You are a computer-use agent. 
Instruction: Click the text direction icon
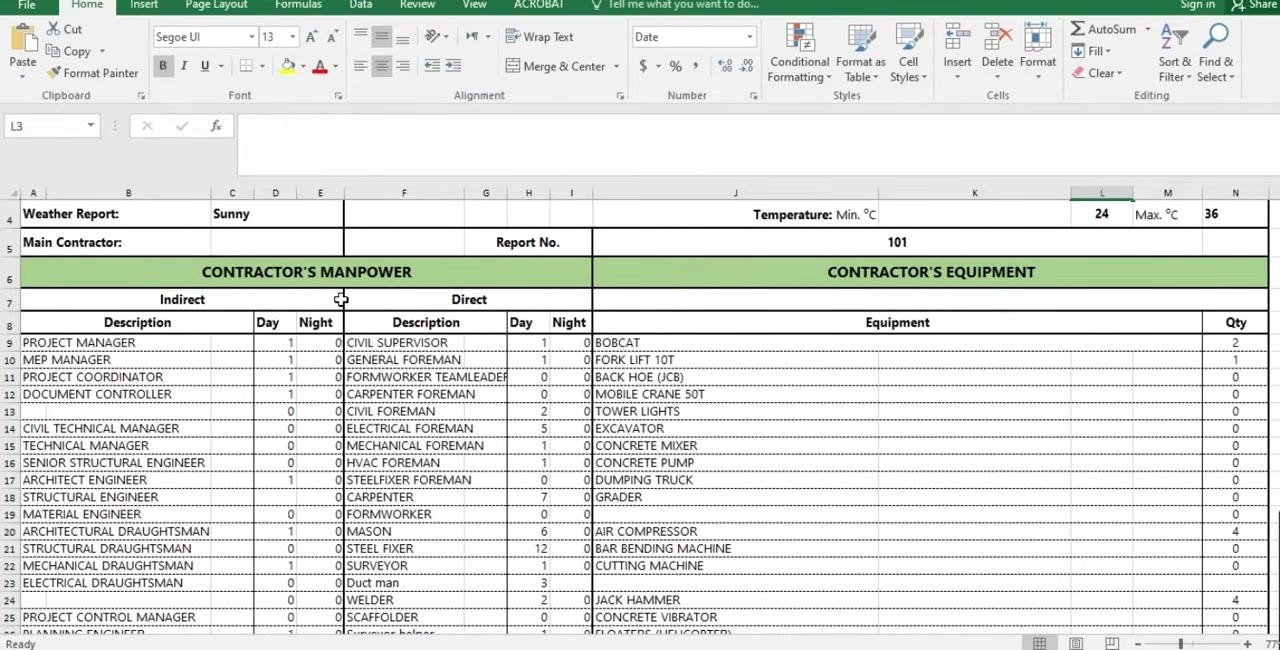[x=471, y=37]
